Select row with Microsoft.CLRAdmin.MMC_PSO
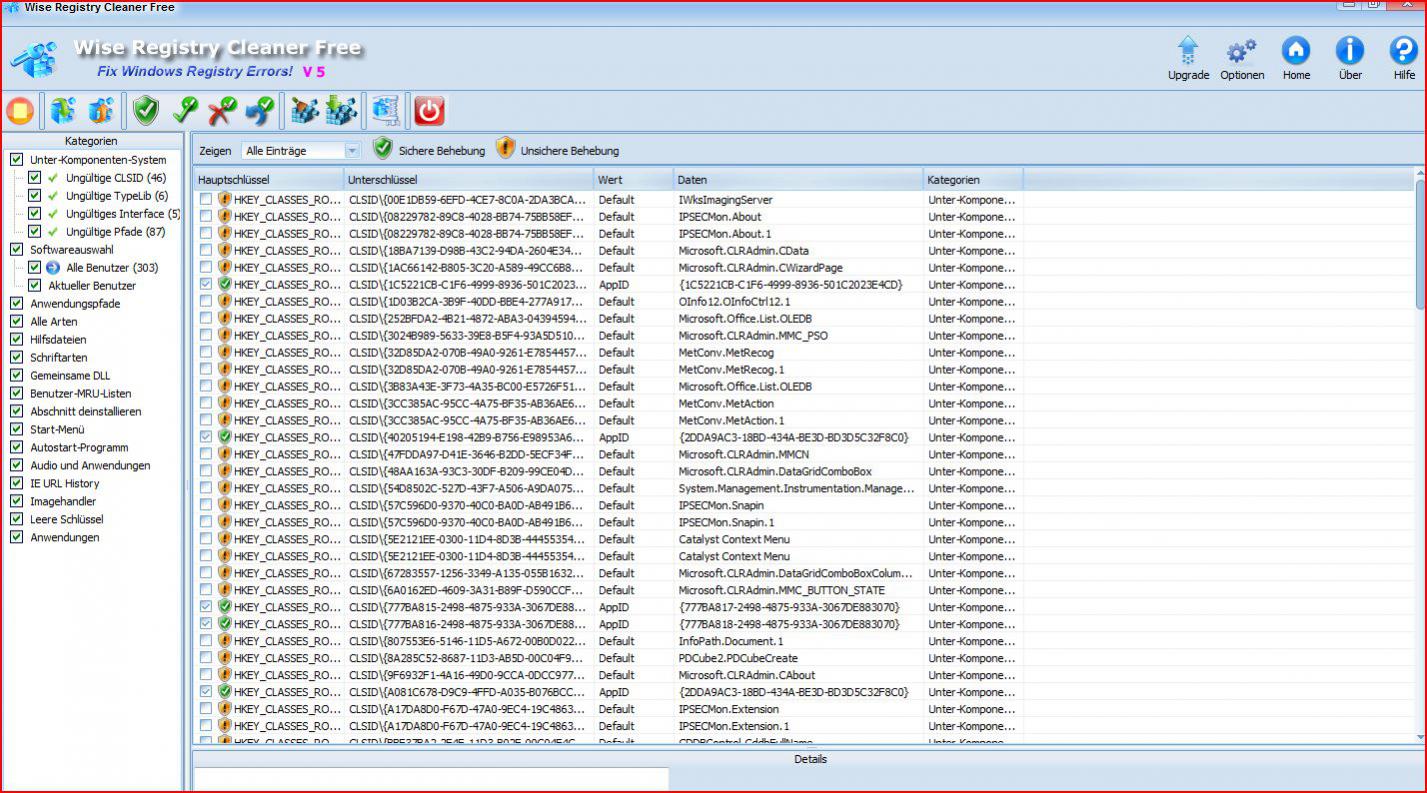This screenshot has height=793, width=1427. 804,335
